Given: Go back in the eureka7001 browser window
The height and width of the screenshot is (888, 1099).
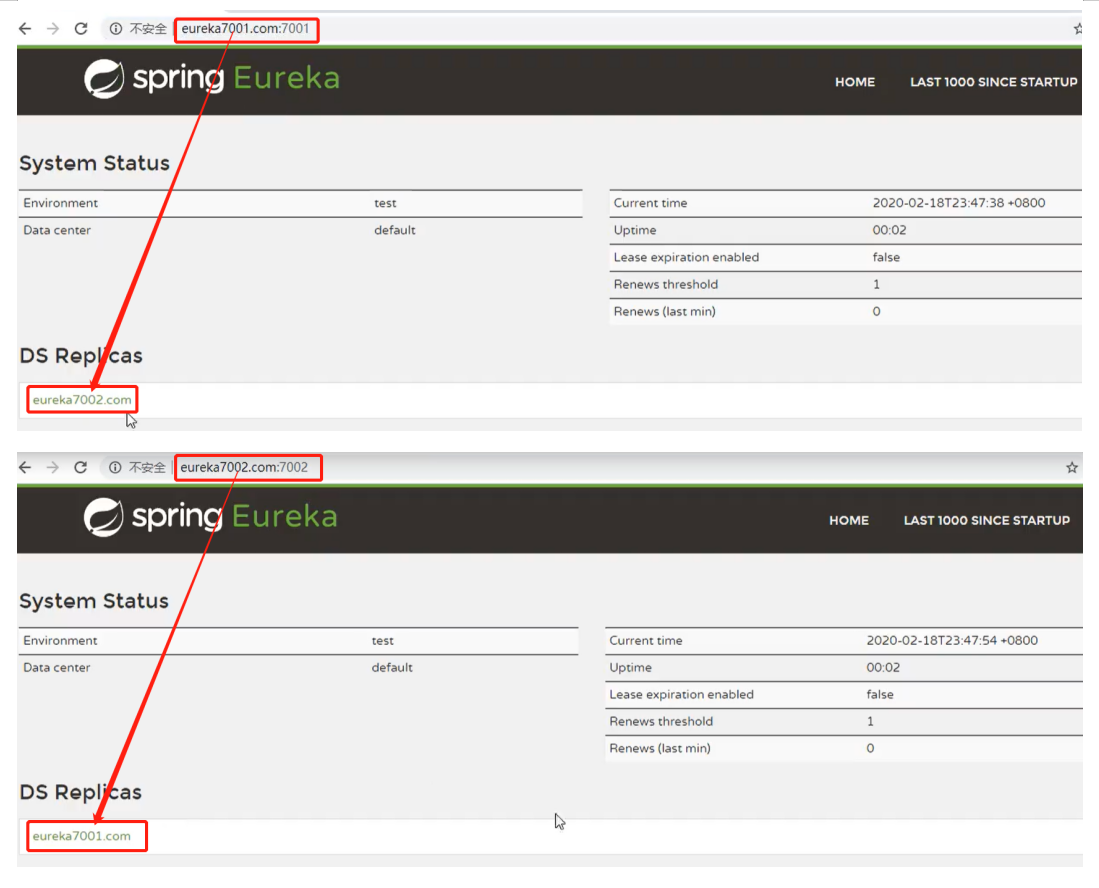Looking at the screenshot, I should point(25,29).
